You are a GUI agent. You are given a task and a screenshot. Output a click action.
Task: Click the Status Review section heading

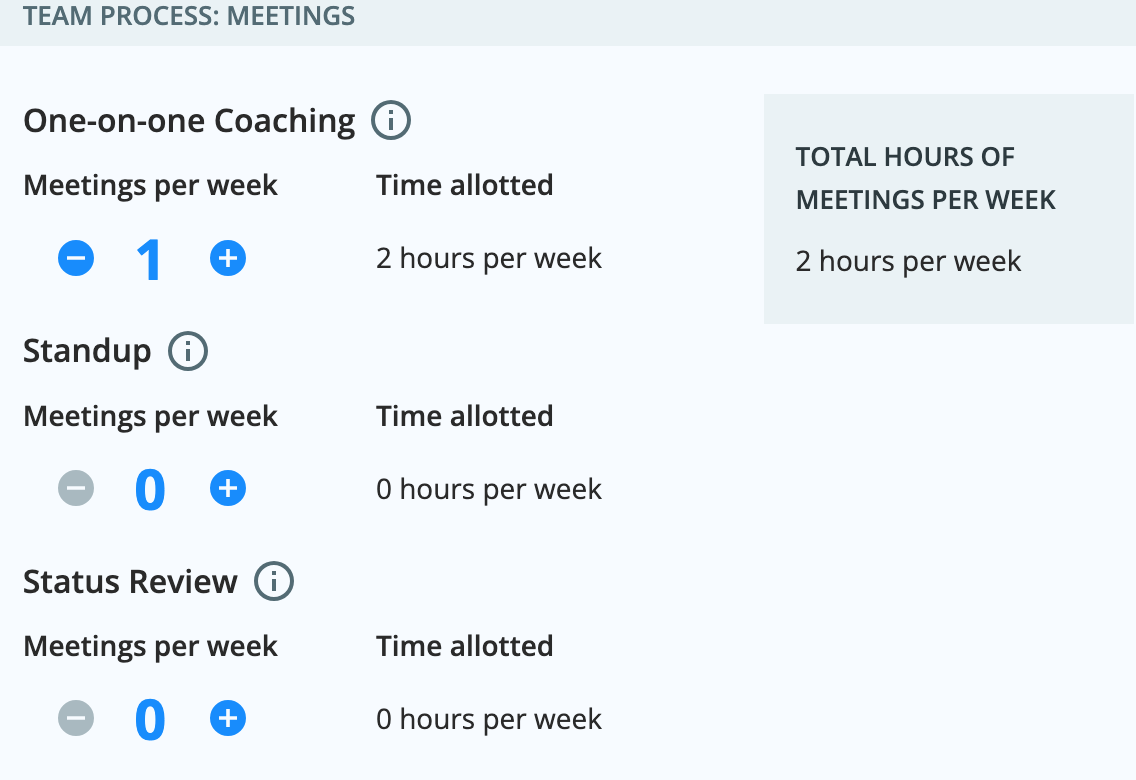coord(130,582)
